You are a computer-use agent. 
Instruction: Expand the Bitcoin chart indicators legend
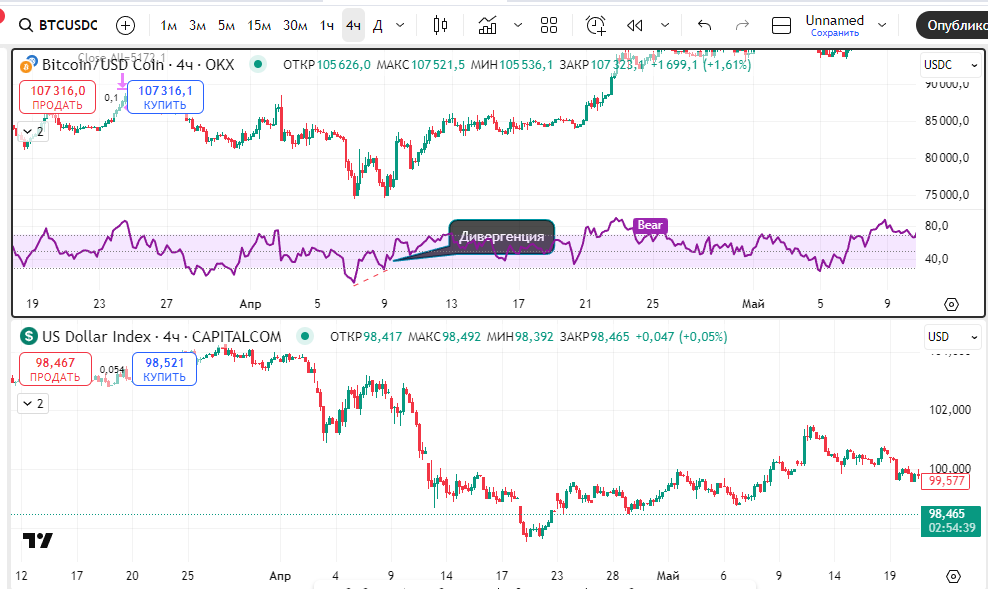pos(33,131)
